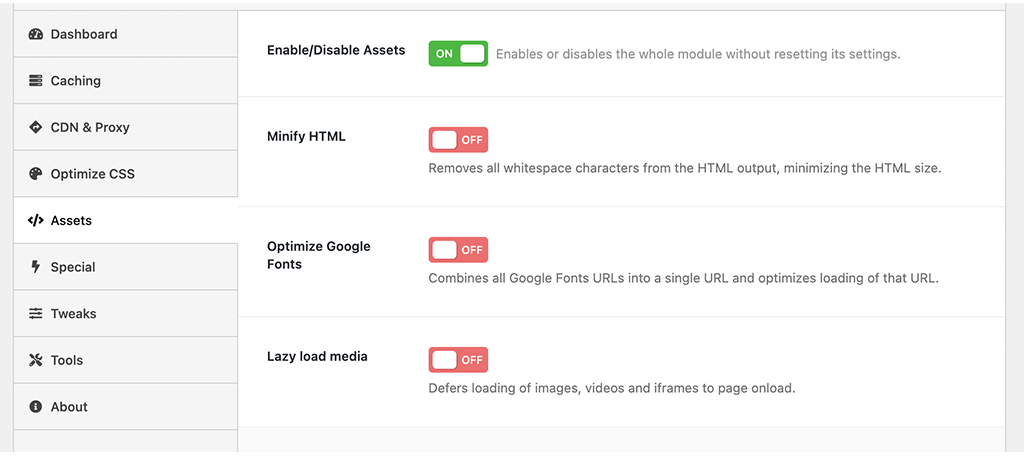Image resolution: width=1024 pixels, height=456 pixels.
Task: Click the Assets code brackets icon
Action: [x=36, y=220]
